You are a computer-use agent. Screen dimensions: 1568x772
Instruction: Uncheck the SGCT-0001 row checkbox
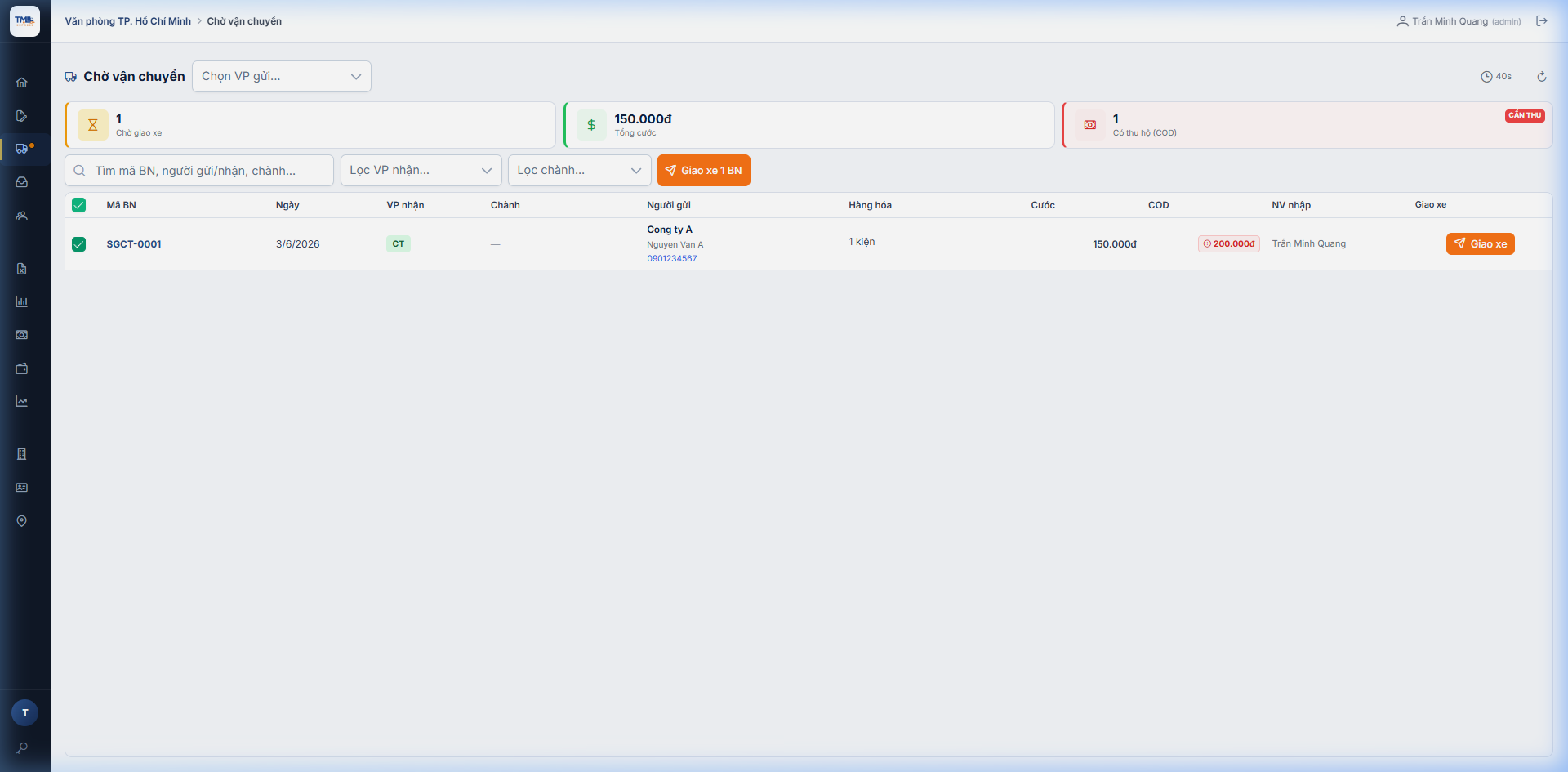click(79, 244)
